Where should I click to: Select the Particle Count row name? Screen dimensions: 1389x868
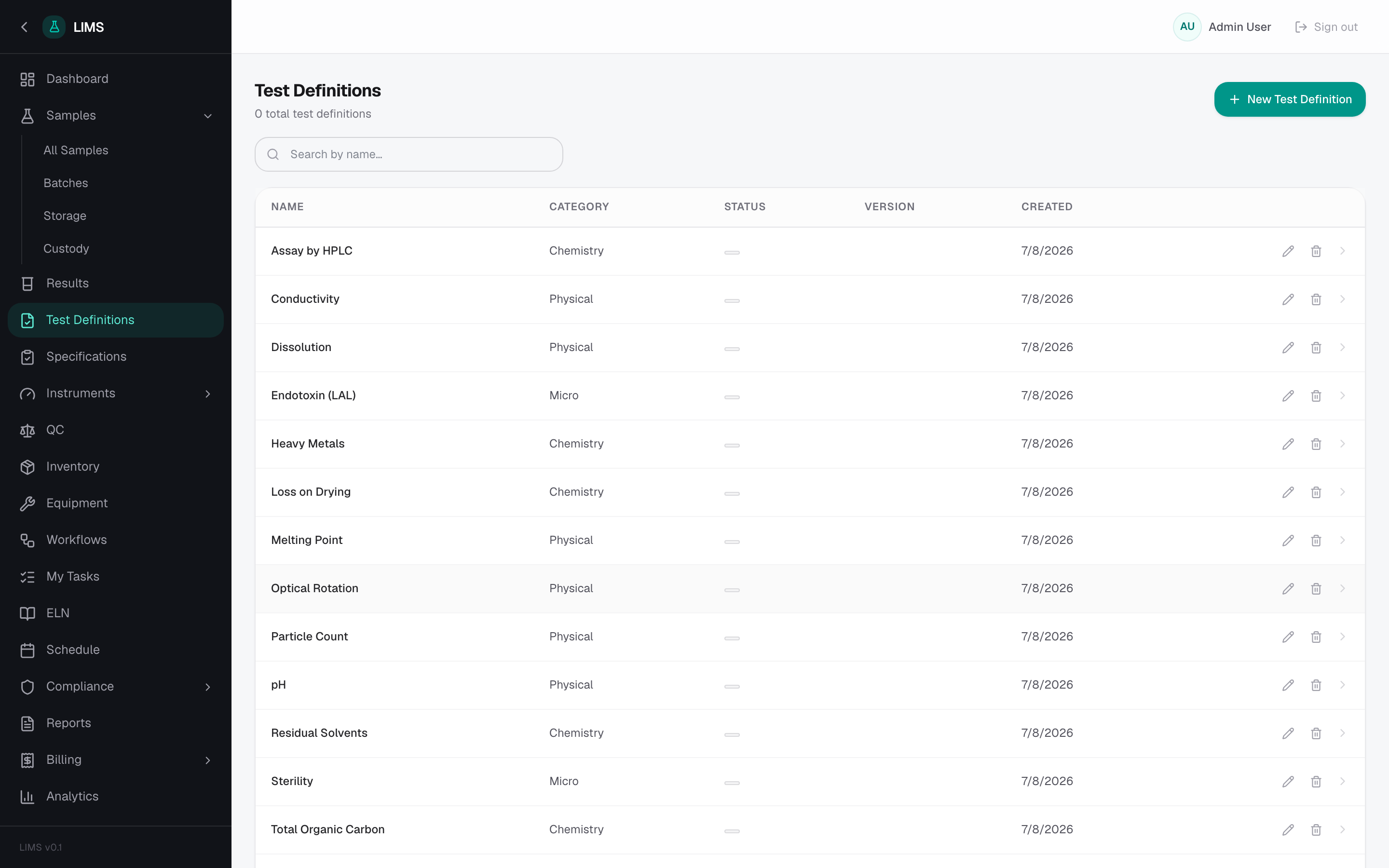click(x=309, y=637)
